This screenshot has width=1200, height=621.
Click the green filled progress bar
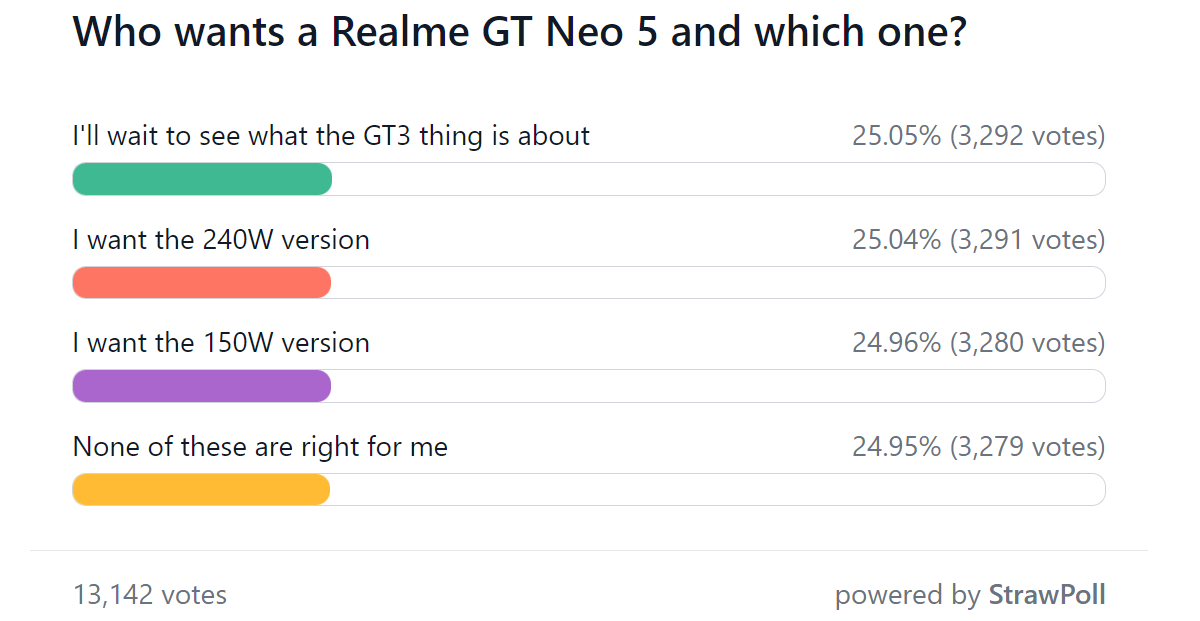click(202, 179)
